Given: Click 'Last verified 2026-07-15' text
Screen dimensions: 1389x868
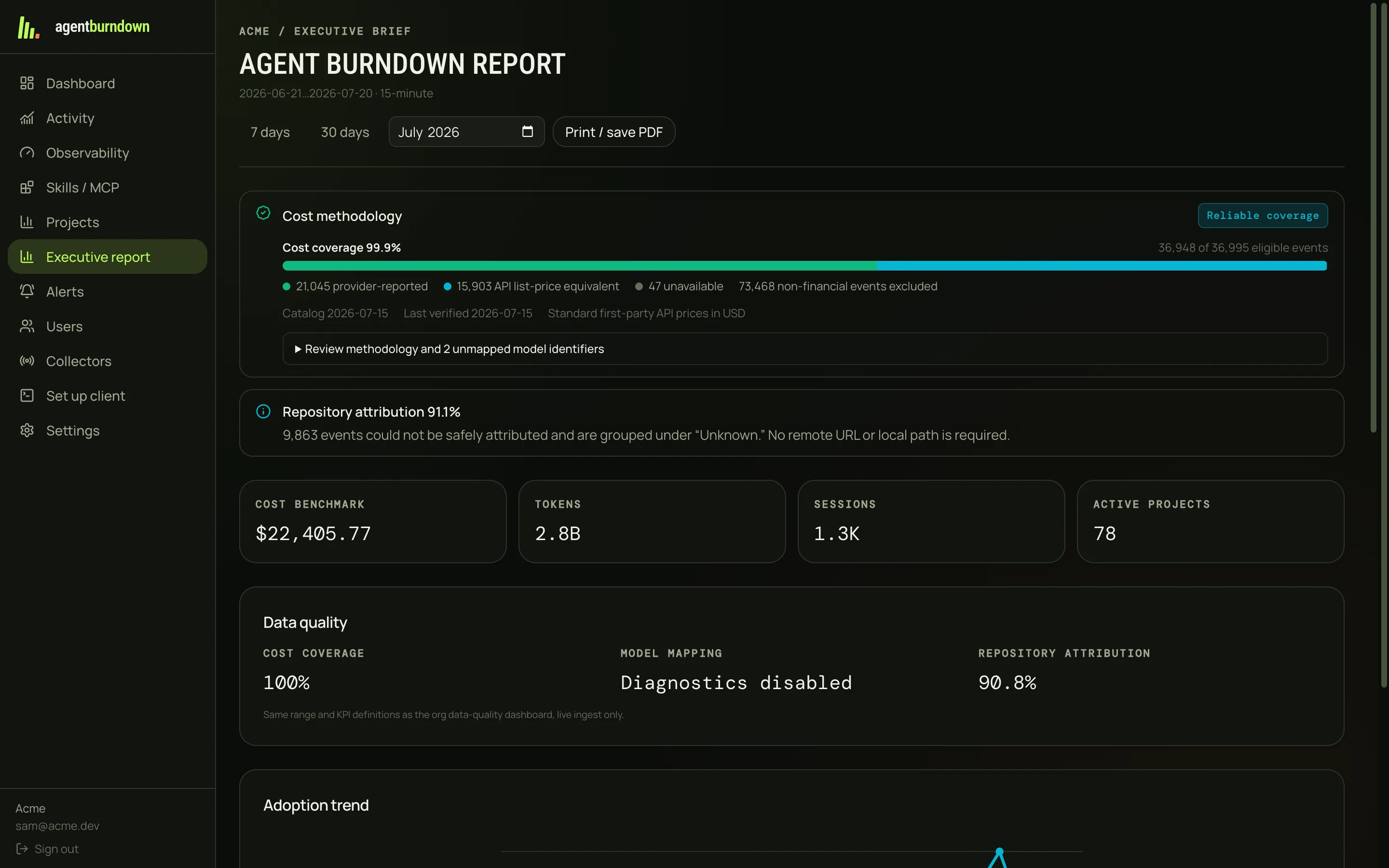Looking at the screenshot, I should [468, 313].
